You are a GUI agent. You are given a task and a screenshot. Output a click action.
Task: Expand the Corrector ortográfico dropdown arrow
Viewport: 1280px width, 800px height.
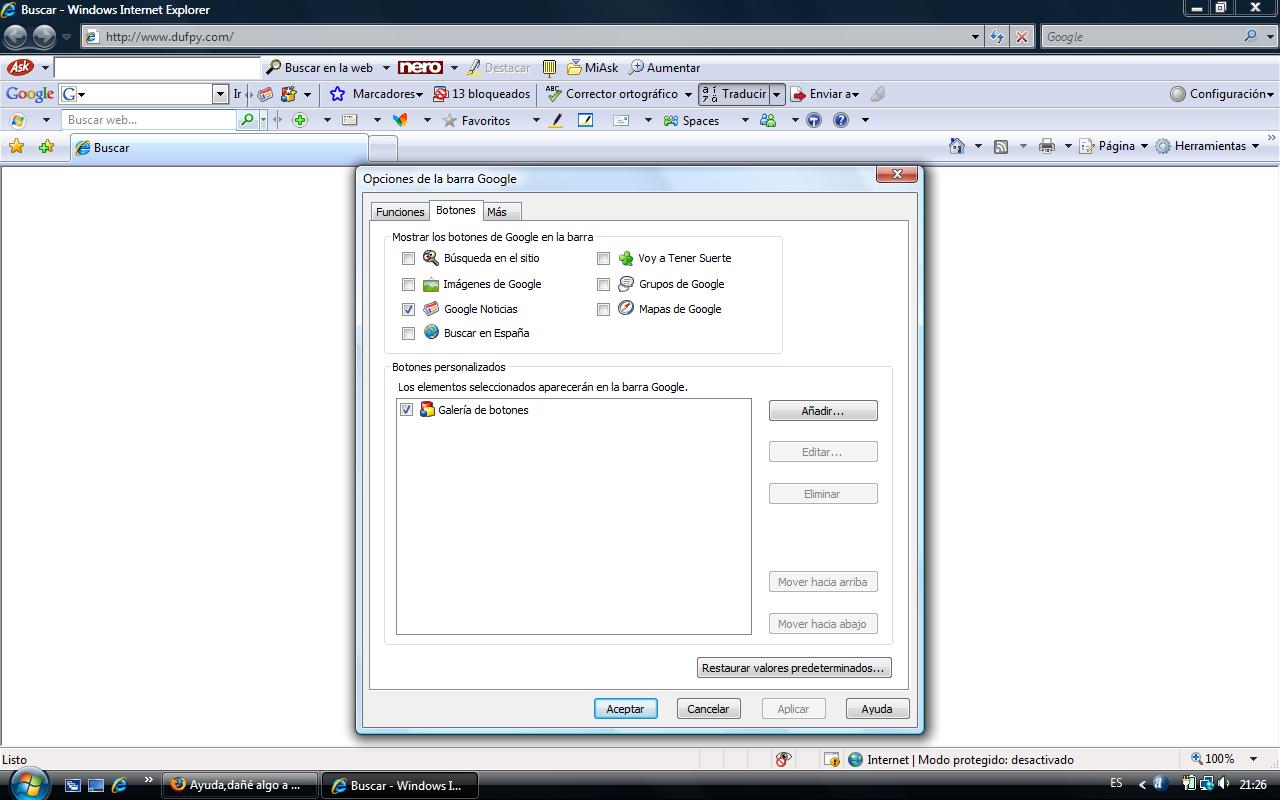click(x=688, y=94)
